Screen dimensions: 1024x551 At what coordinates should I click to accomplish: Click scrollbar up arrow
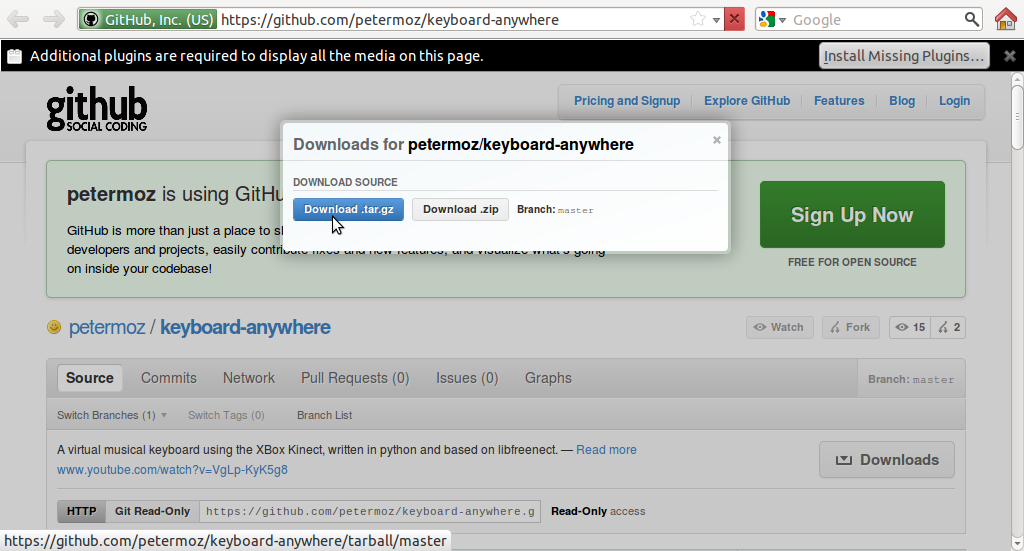1017,79
